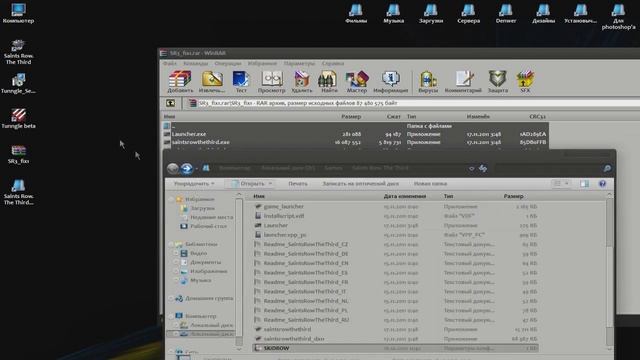Open Explorer address bar history dropdown

[x=471, y=168]
